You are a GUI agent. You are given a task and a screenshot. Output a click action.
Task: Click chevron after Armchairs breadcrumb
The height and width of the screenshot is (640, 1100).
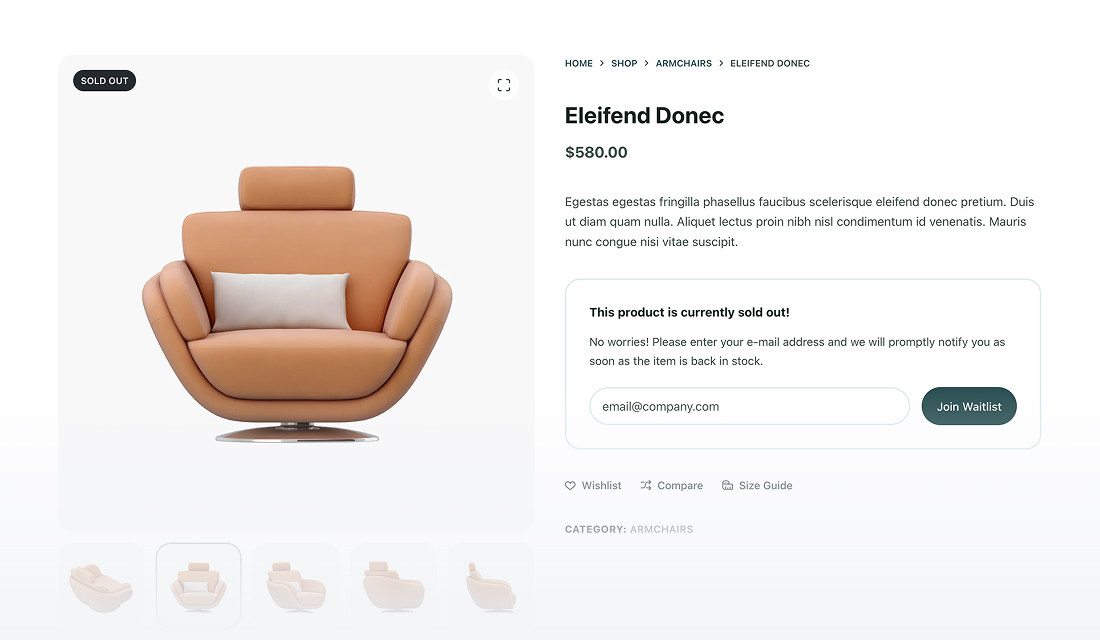pos(721,63)
